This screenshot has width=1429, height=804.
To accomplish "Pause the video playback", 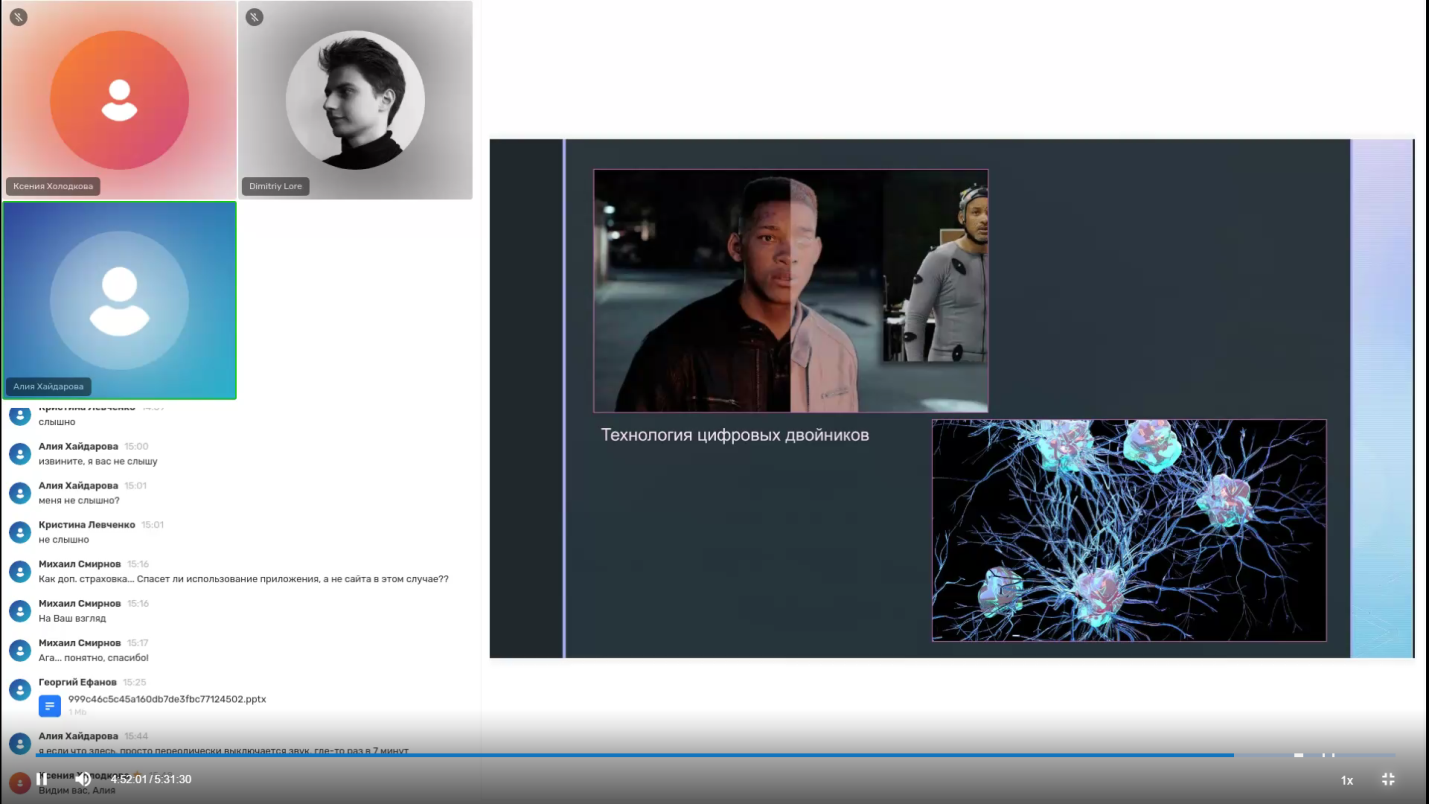I will click(x=41, y=779).
